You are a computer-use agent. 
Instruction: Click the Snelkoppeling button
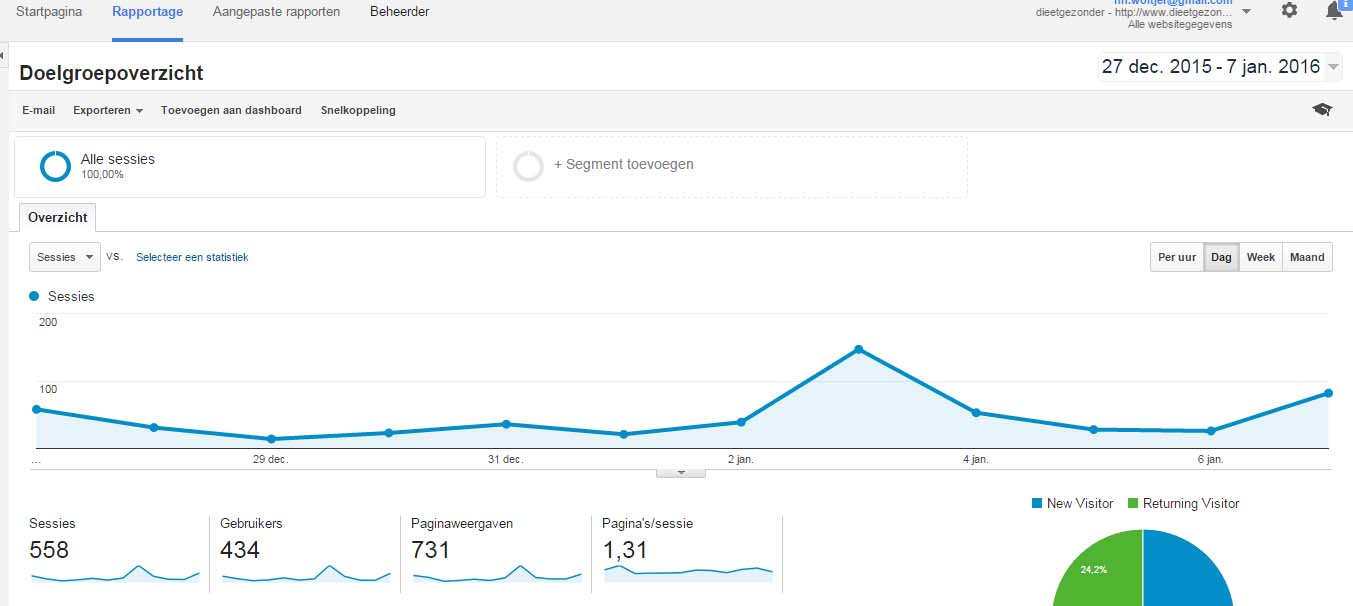click(x=358, y=110)
